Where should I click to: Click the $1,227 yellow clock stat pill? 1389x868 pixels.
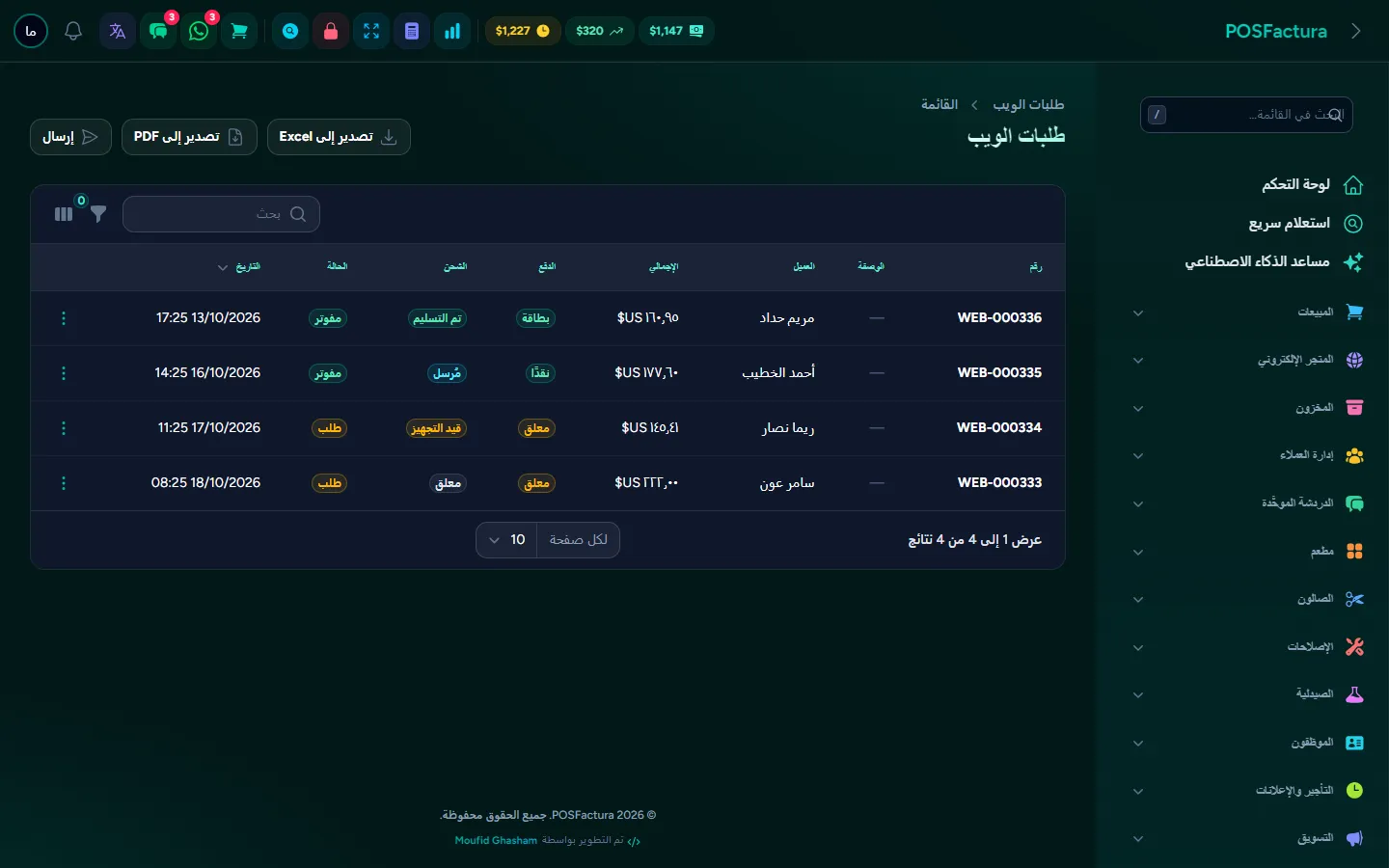coord(522,31)
